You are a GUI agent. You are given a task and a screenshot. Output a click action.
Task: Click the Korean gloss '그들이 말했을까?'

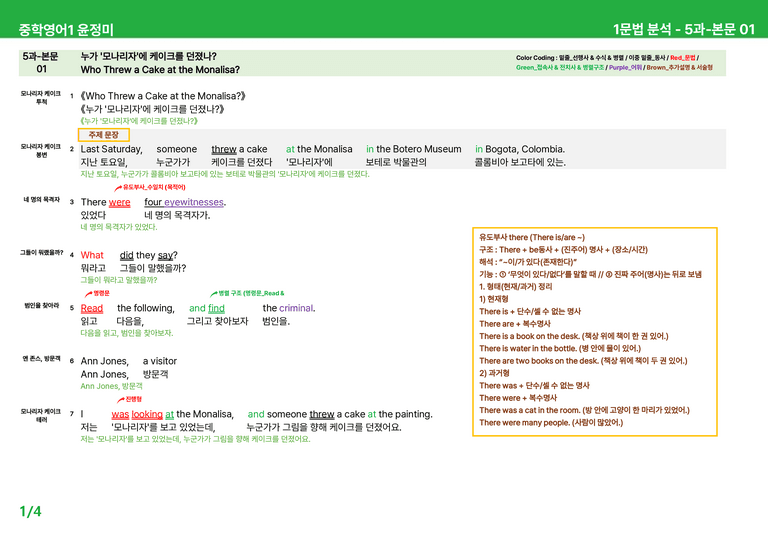click(153, 268)
